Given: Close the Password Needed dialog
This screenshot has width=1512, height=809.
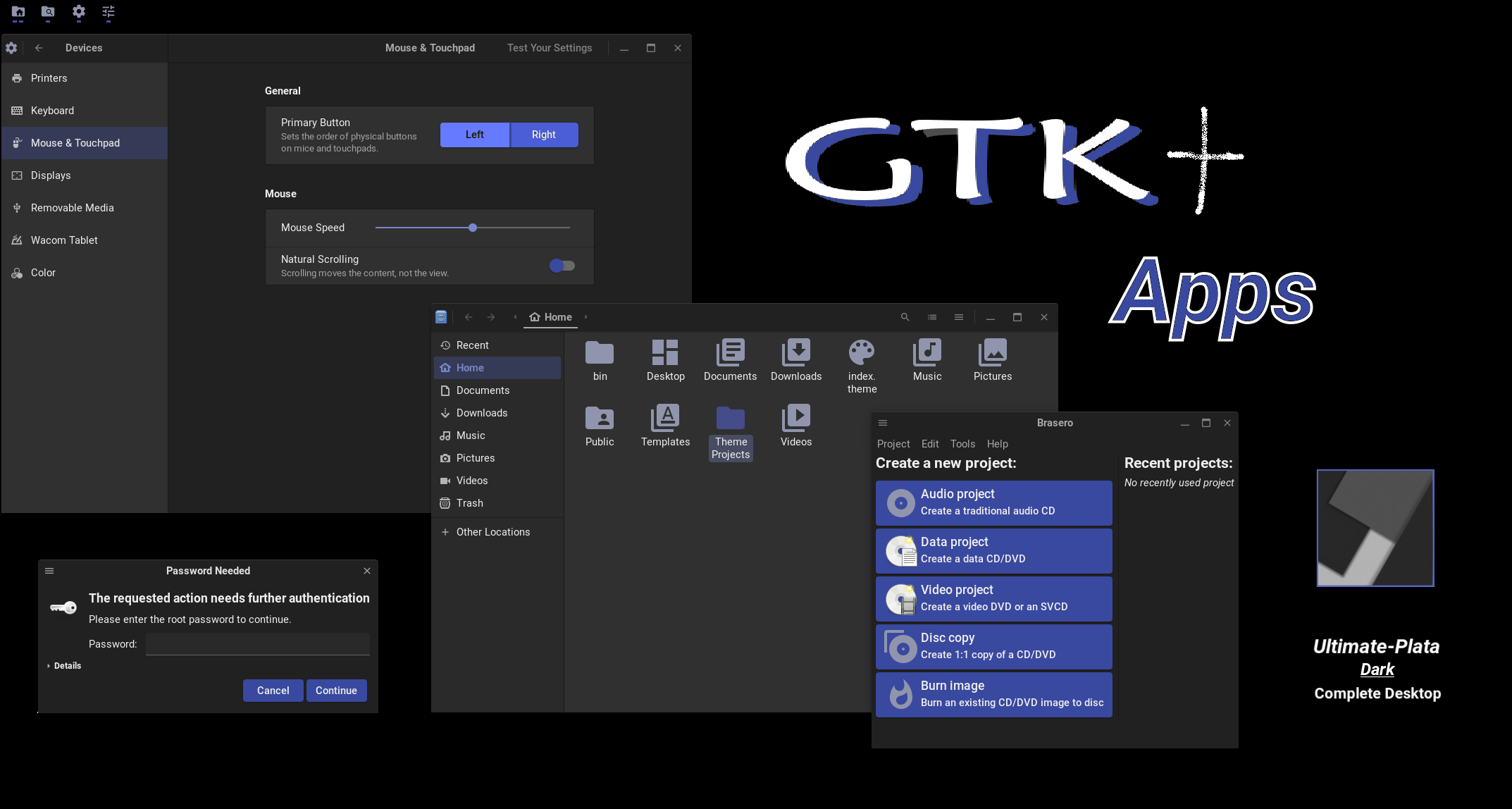Looking at the screenshot, I should pyautogui.click(x=367, y=571).
